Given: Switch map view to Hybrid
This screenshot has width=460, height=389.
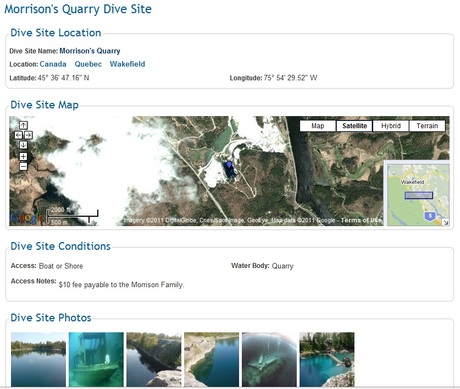Looking at the screenshot, I should point(391,126).
